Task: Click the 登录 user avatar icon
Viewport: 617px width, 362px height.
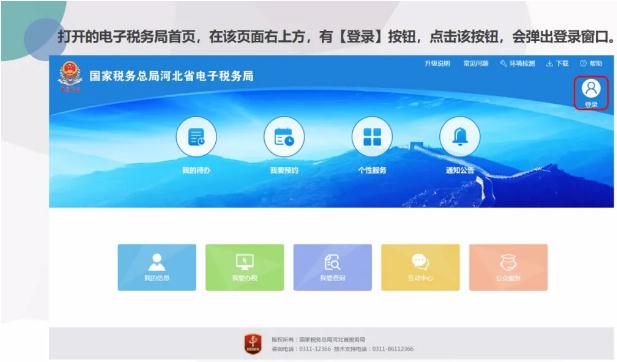Action: [x=591, y=89]
